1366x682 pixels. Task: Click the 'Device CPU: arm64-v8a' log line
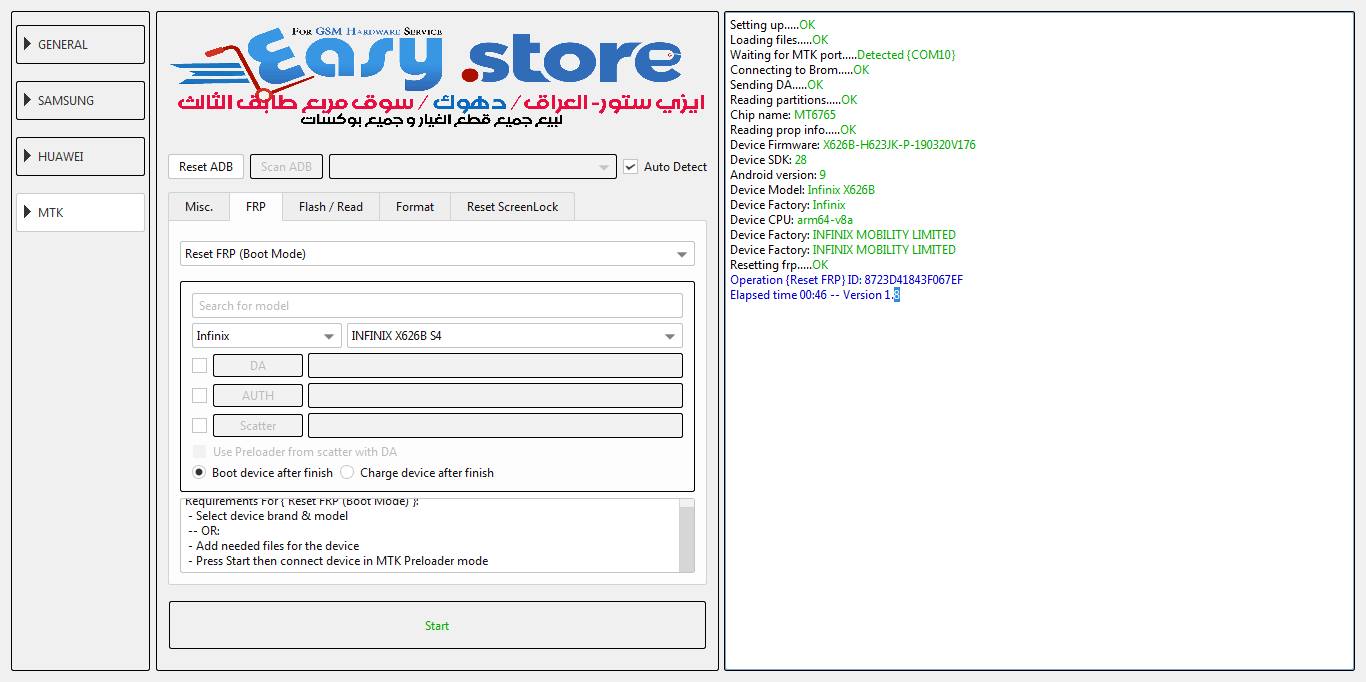tap(792, 220)
